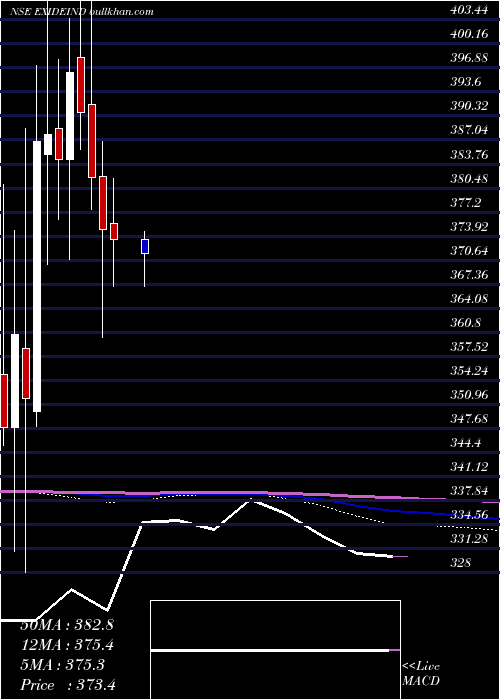Click the 380.48 price axis label
Screen dimensions: 500x700
pos(468,179)
